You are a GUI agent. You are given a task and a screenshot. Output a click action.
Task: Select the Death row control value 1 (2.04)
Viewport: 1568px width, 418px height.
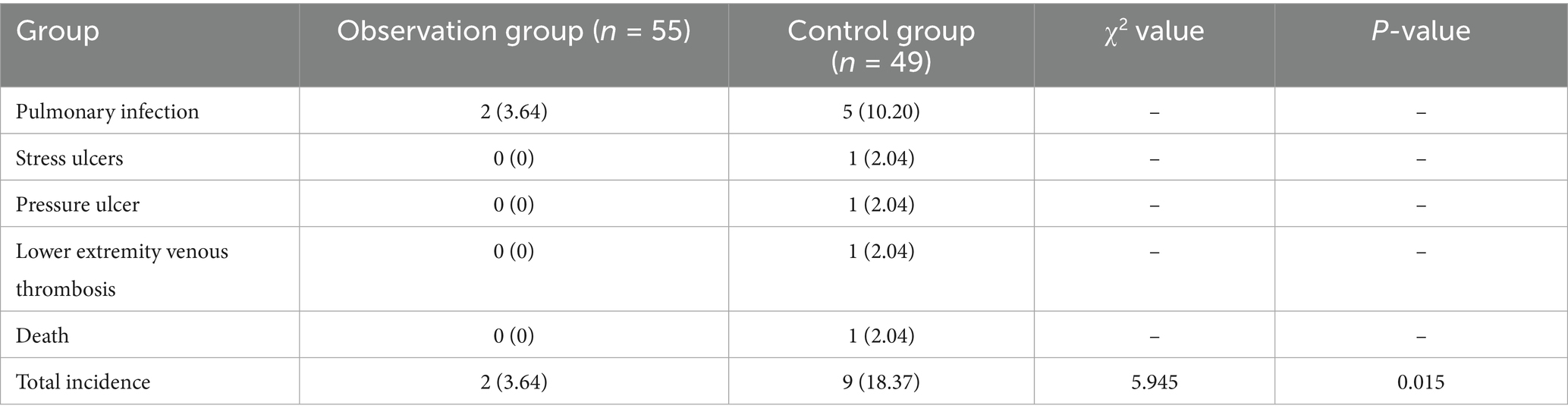click(x=881, y=335)
